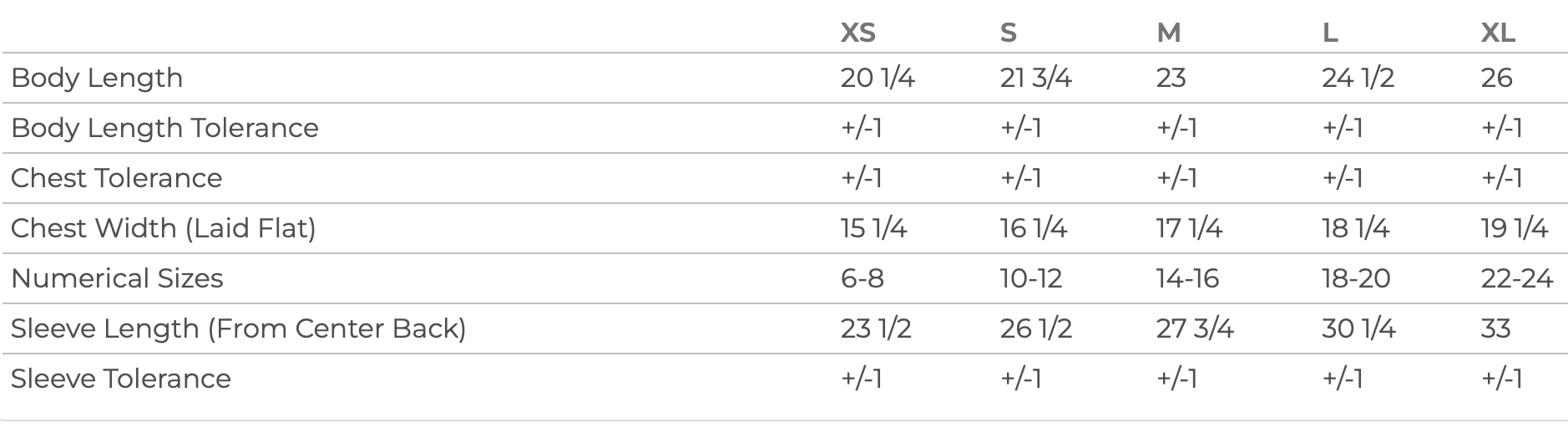The width and height of the screenshot is (1568, 443).
Task: Click the 27 3/4 sleeve length value
Action: pos(1194,328)
